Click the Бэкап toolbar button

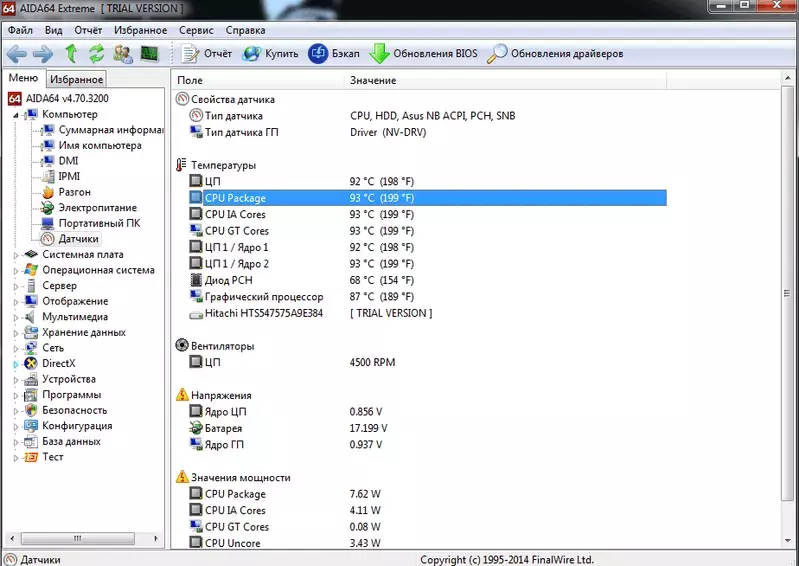[x=334, y=53]
